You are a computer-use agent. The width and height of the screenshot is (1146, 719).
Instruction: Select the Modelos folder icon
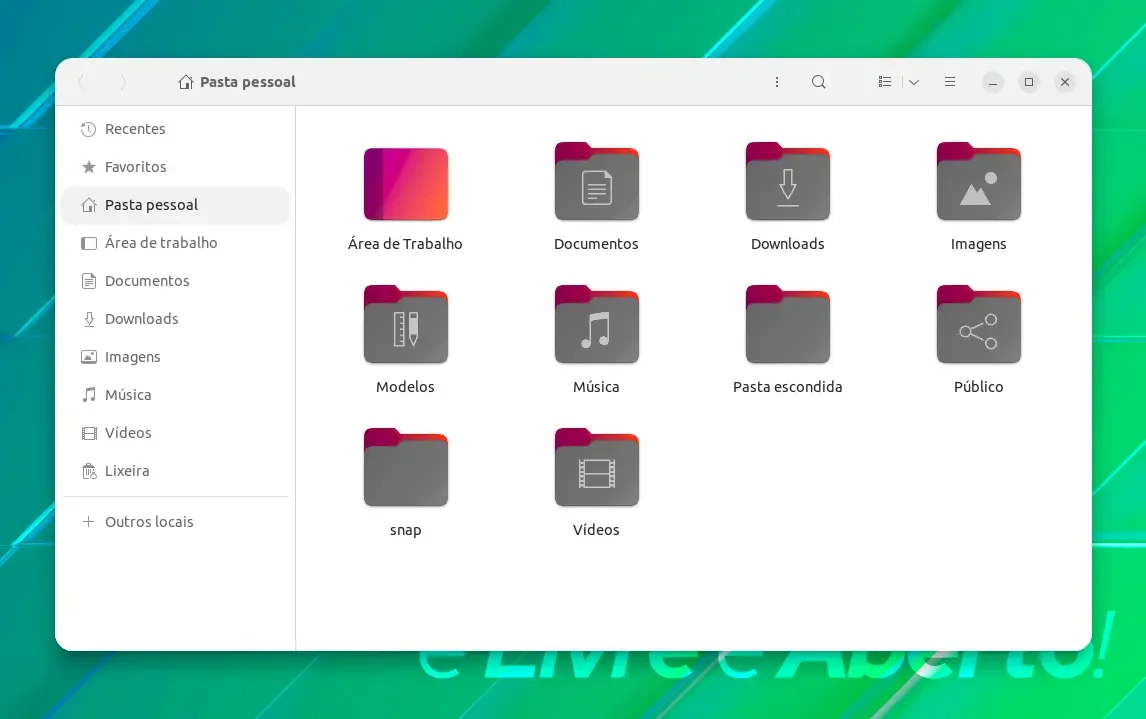coord(406,324)
